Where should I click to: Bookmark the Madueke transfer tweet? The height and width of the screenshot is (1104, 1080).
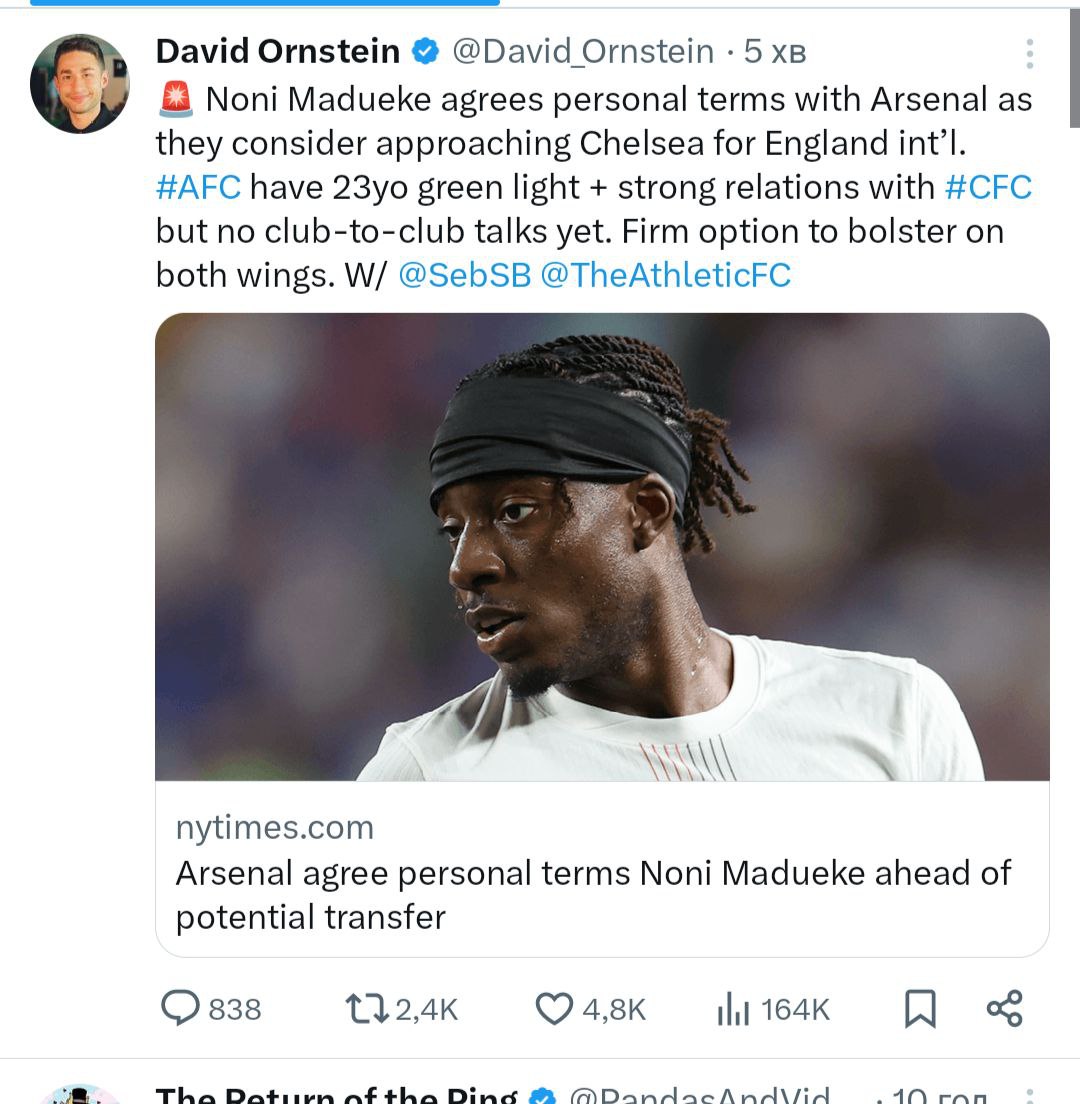click(920, 1009)
